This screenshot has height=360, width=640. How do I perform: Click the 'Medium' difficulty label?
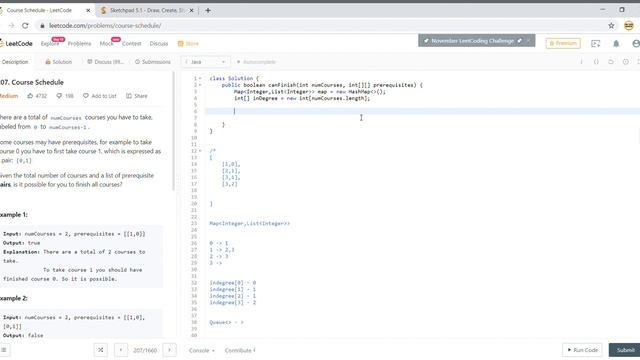pyautogui.click(x=9, y=96)
